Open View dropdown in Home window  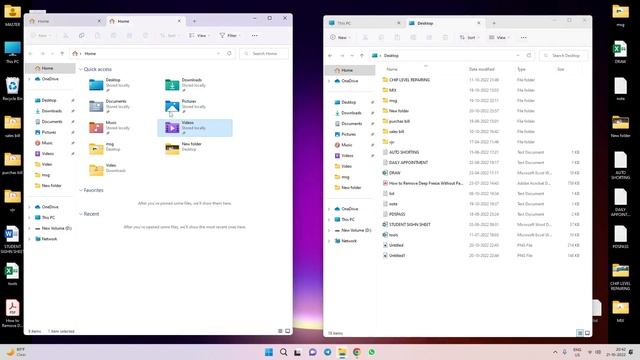[x=199, y=36]
